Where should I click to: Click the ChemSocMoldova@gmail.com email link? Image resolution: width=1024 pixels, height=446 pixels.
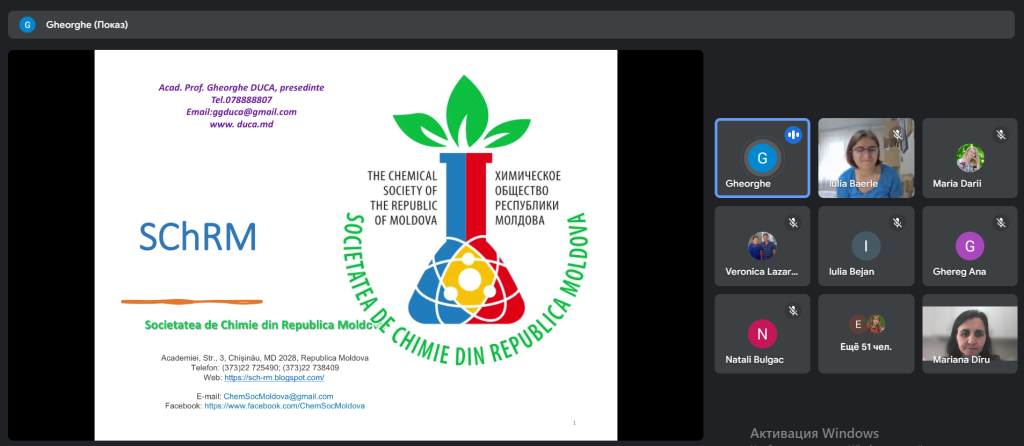[278, 396]
